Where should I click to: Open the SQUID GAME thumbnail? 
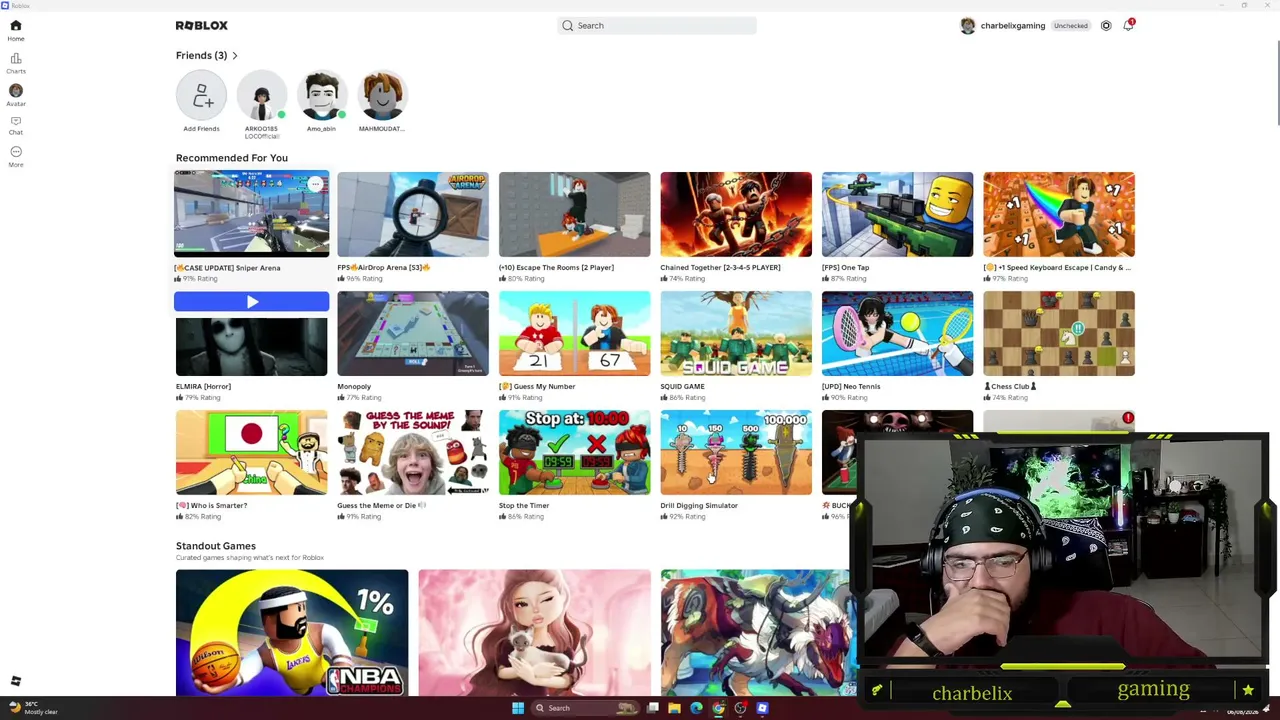(736, 333)
